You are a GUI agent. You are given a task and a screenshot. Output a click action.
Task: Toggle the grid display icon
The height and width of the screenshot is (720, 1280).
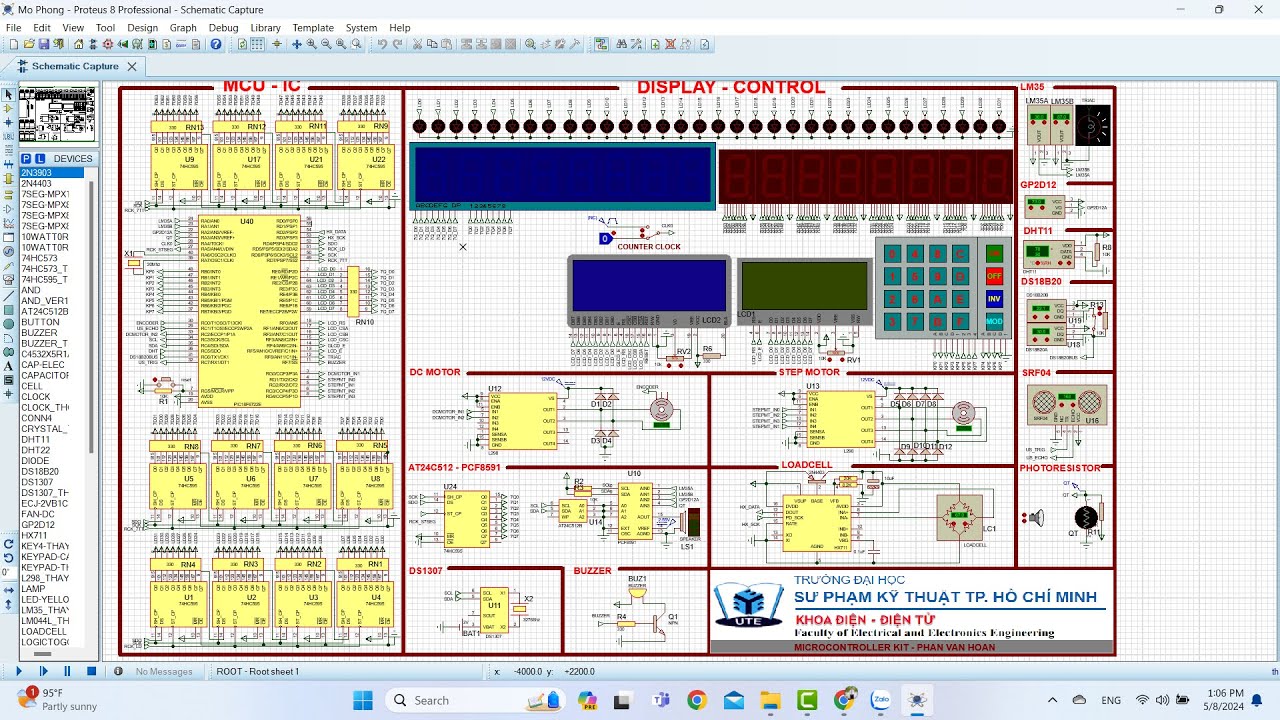[x=258, y=44]
